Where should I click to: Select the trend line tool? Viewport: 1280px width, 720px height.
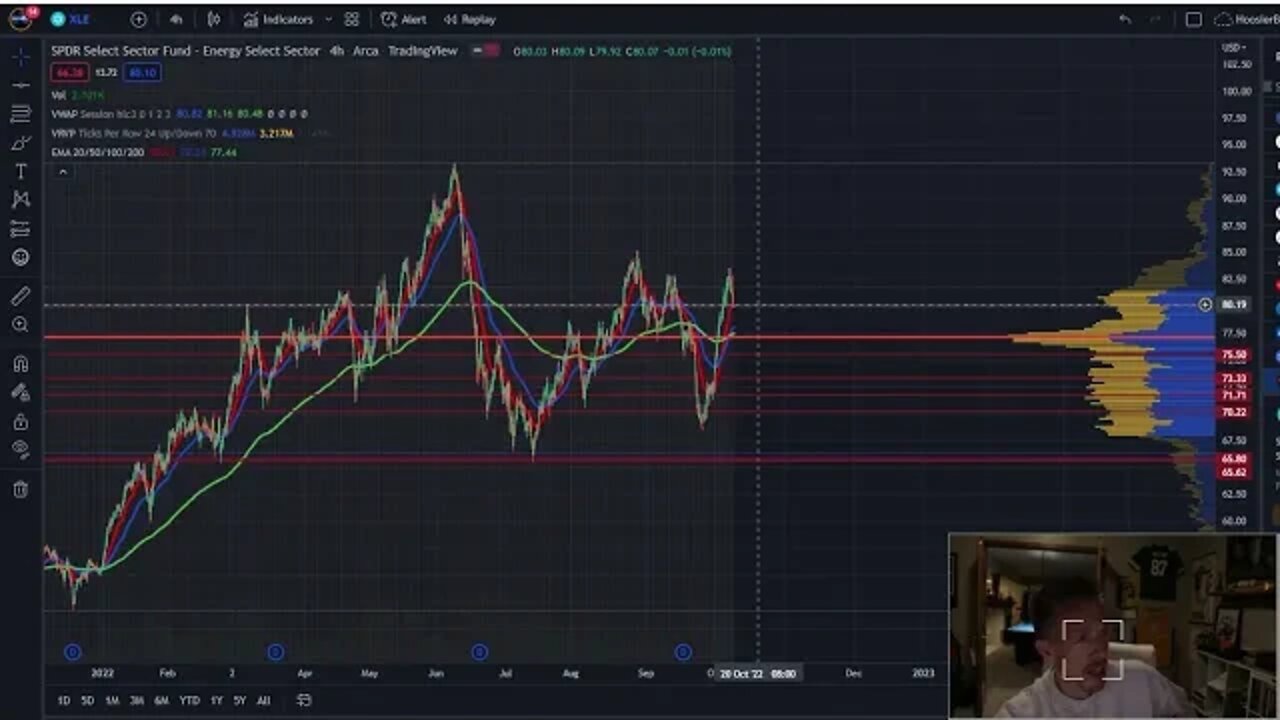20,85
